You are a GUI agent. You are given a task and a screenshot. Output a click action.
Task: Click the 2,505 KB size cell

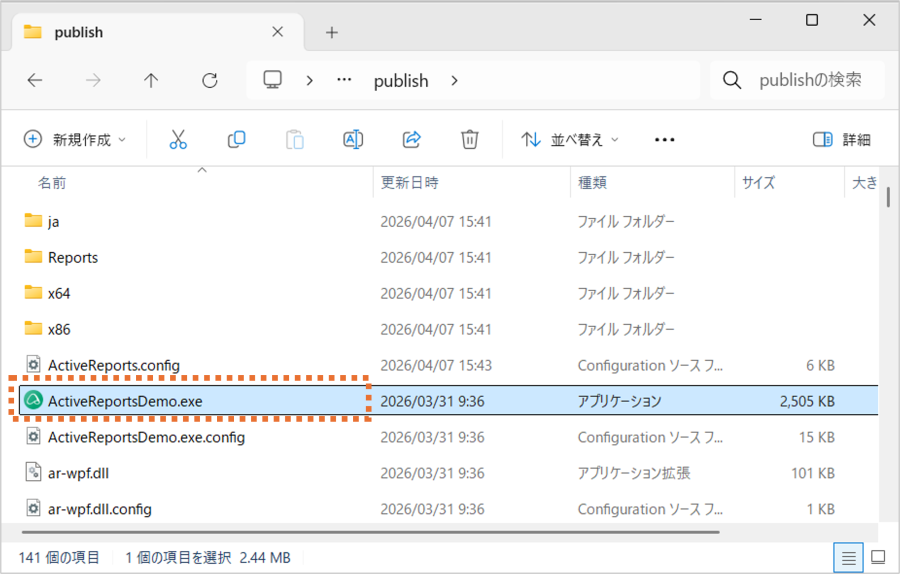pyautogui.click(x=807, y=401)
